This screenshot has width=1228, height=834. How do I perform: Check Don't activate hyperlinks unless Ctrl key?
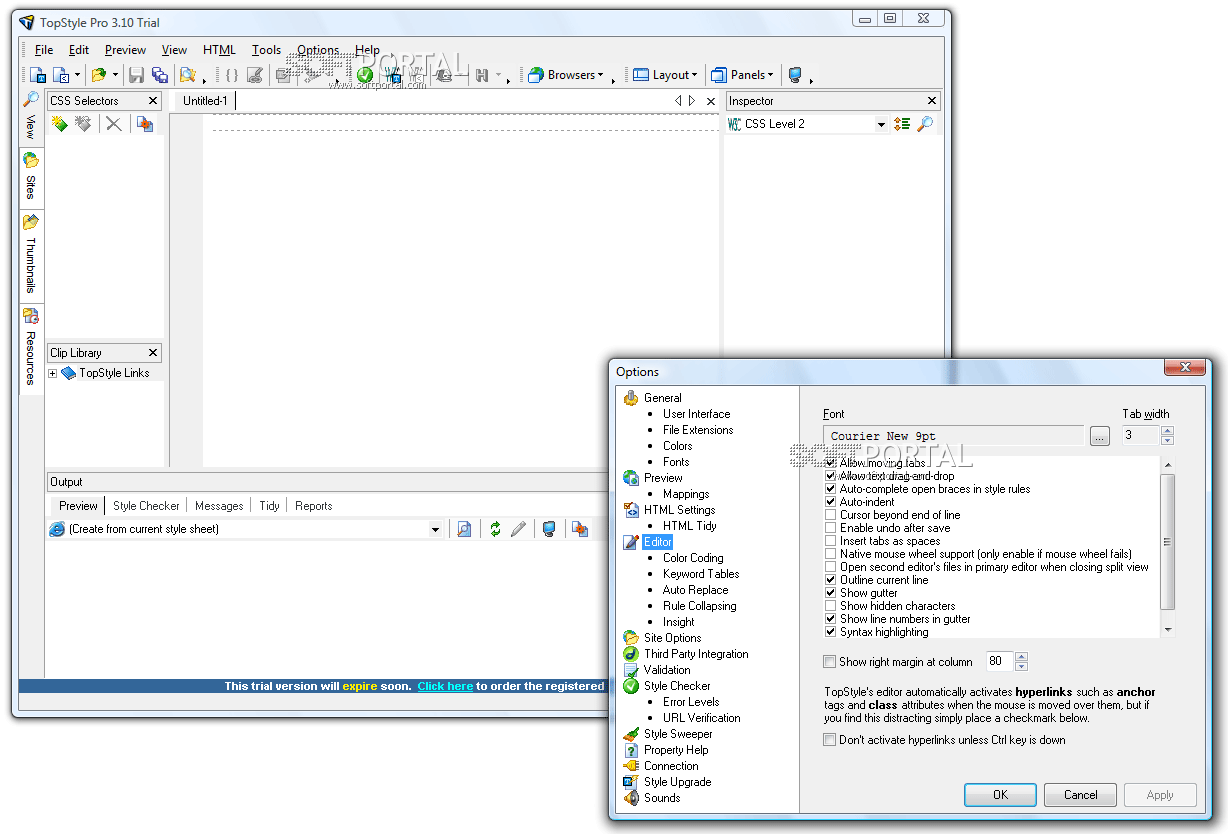tap(829, 740)
